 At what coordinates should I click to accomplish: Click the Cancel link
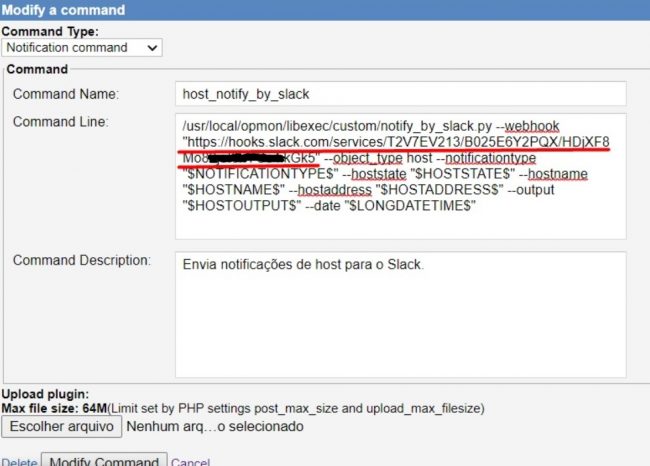tap(191, 462)
